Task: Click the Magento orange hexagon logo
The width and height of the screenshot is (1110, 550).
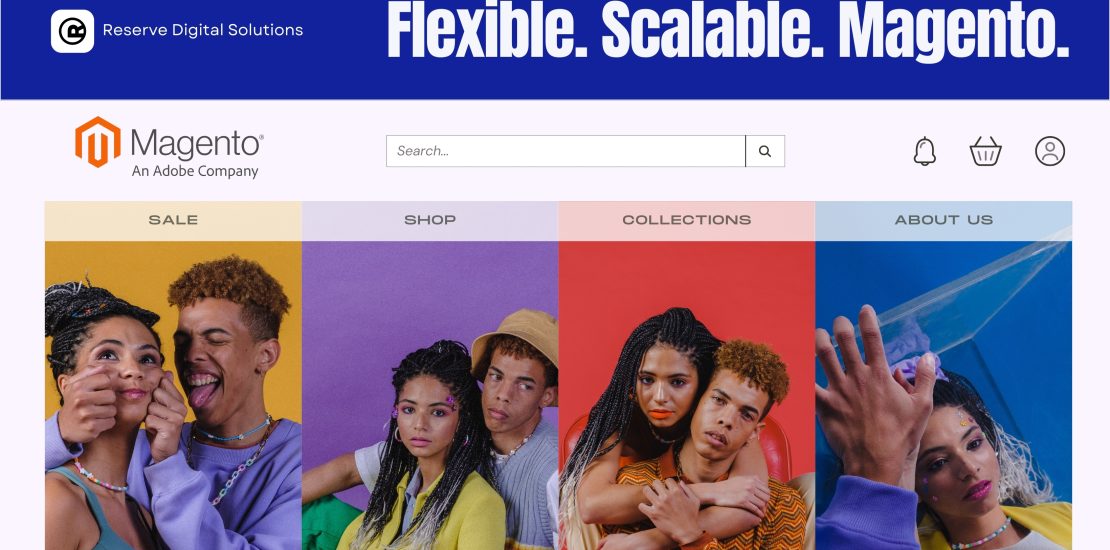Action: pos(98,142)
